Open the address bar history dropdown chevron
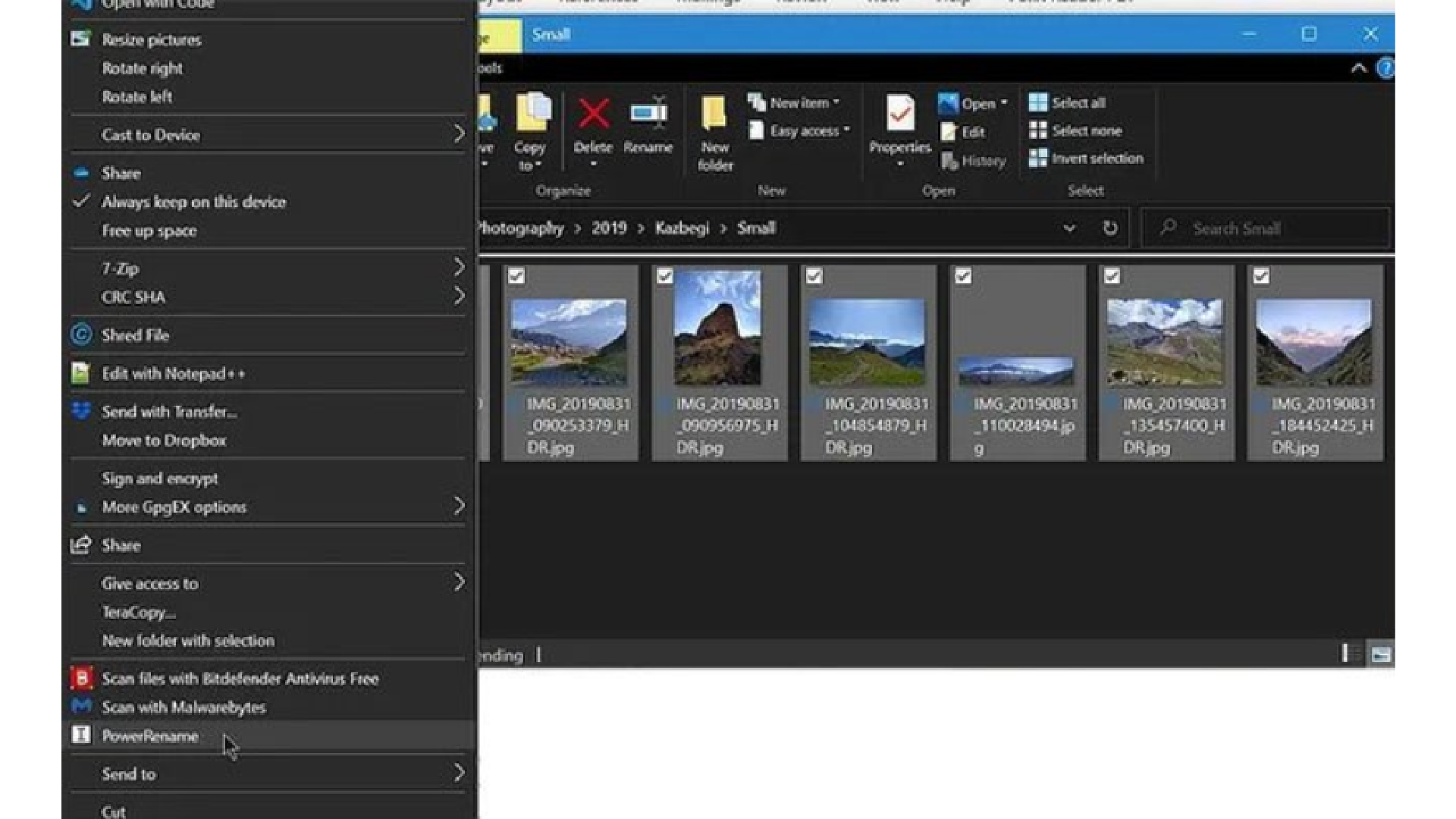The height and width of the screenshot is (819, 1456). 1068,228
